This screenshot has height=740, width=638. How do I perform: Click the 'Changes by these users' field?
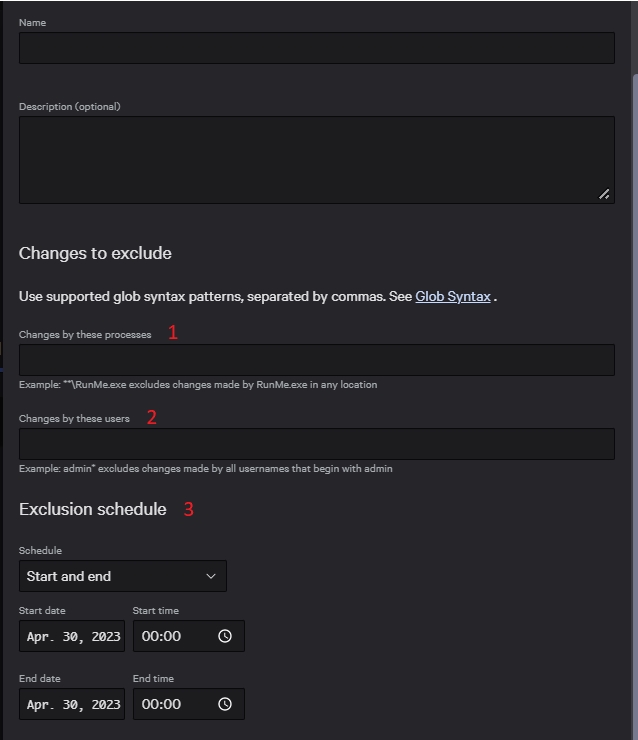[316, 444]
